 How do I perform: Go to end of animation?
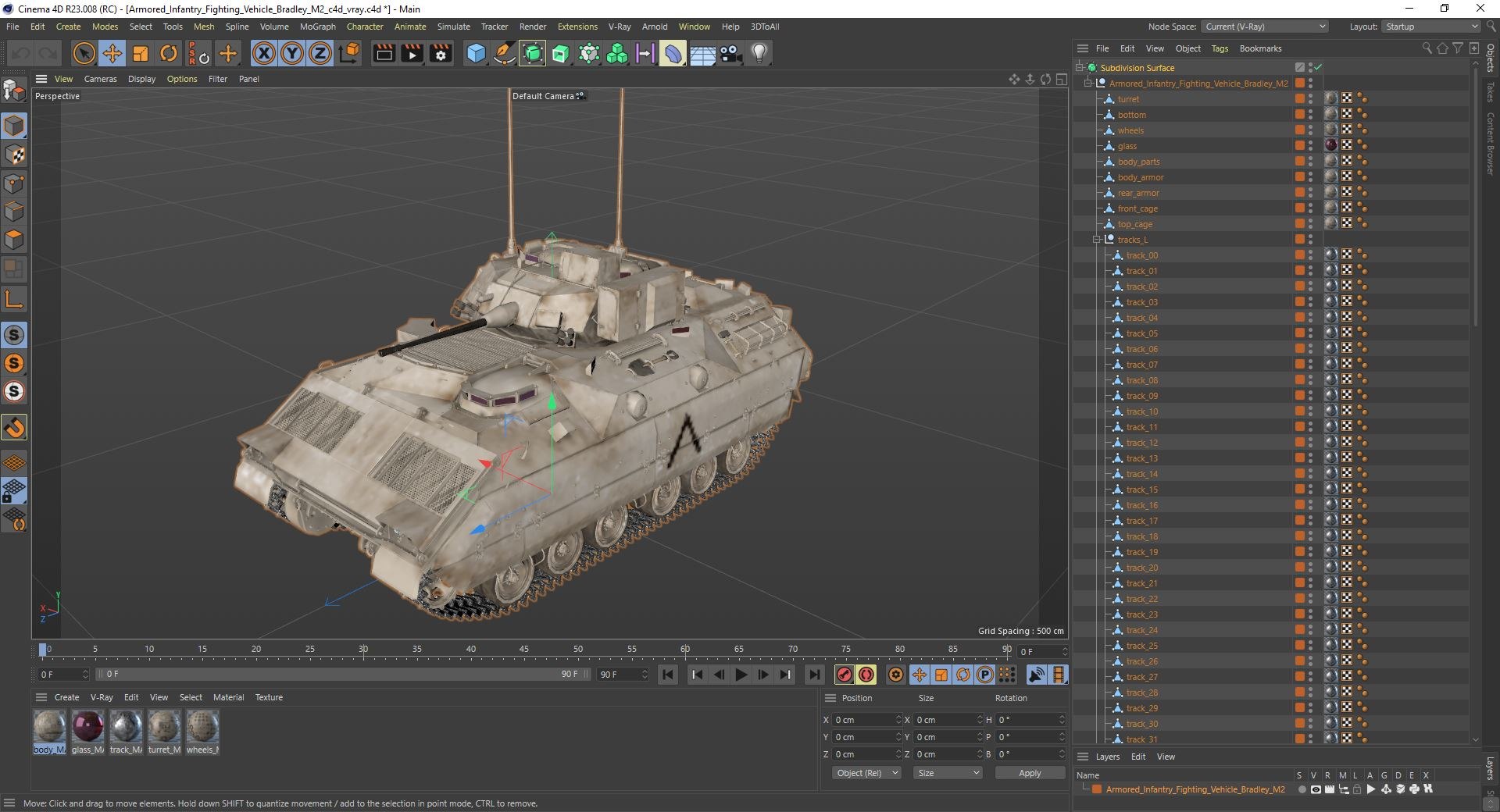(815, 675)
